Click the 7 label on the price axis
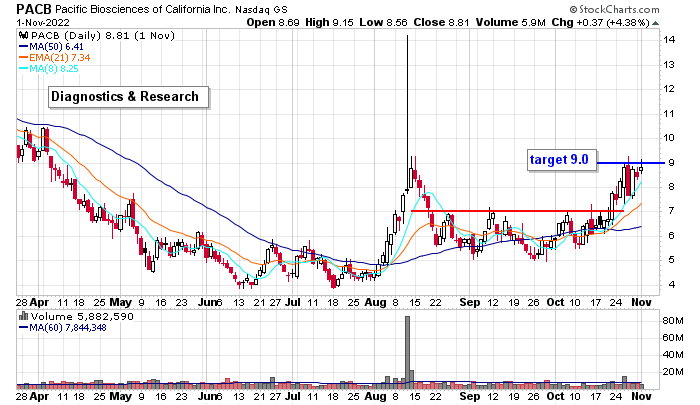The height and width of the screenshot is (405, 700). 671,211
